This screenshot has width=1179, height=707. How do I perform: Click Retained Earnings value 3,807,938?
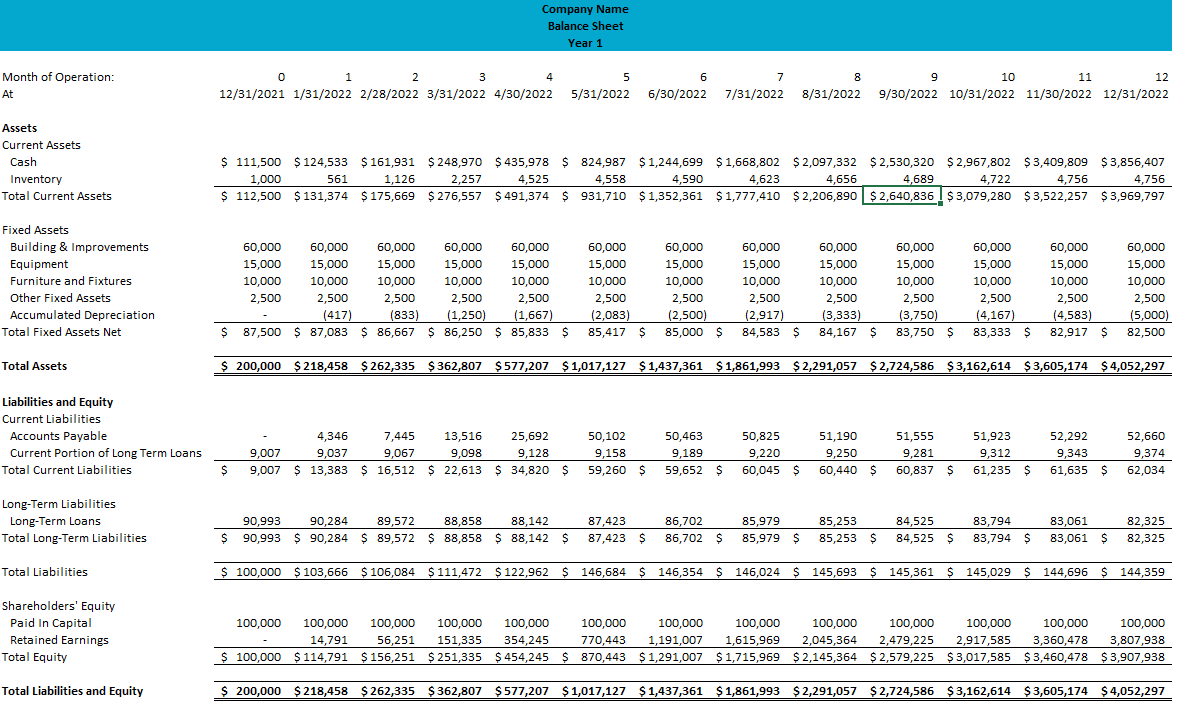click(1137, 640)
